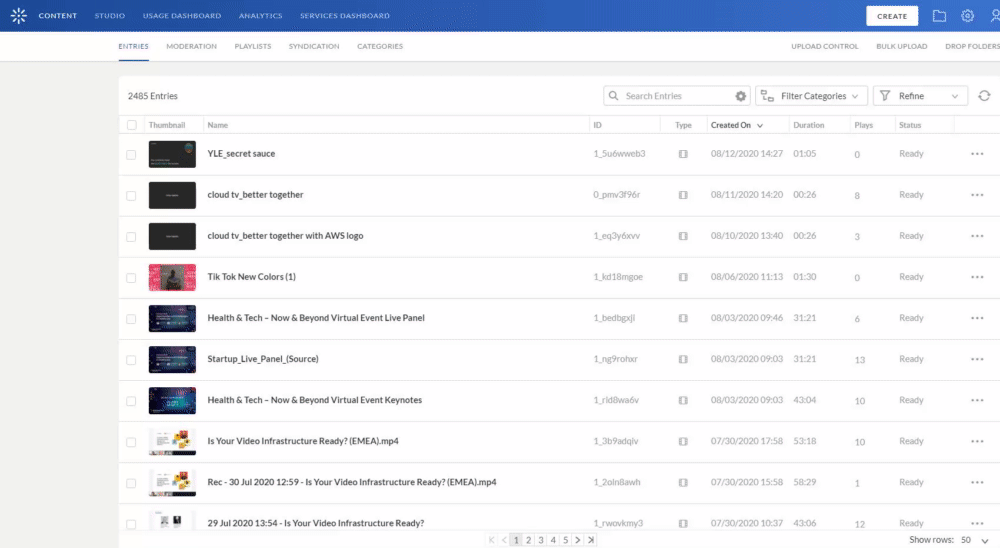Select all entries with header checkbox
Image resolution: width=1000 pixels, height=548 pixels.
coord(132,125)
